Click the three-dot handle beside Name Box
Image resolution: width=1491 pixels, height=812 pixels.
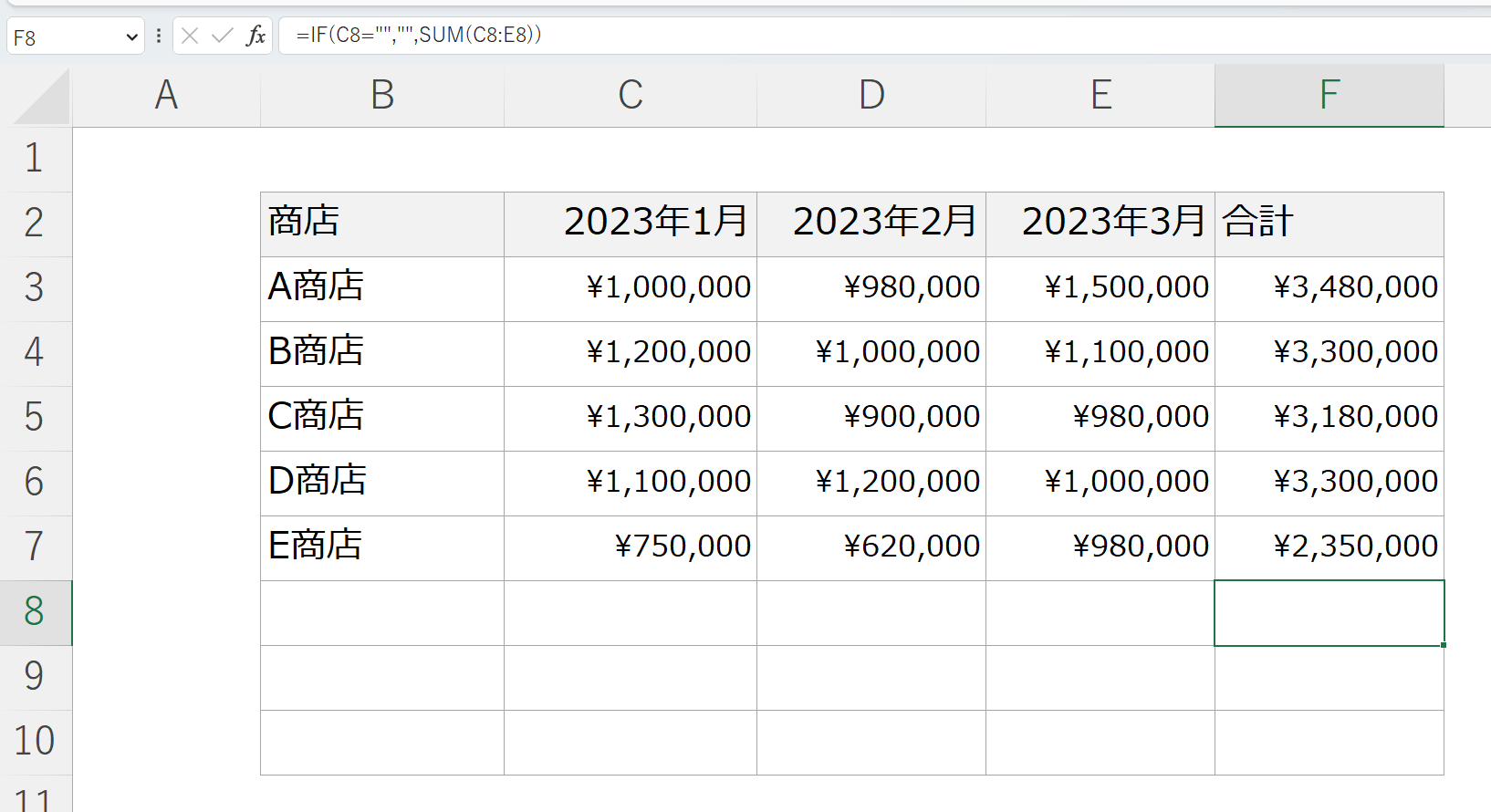[159, 36]
